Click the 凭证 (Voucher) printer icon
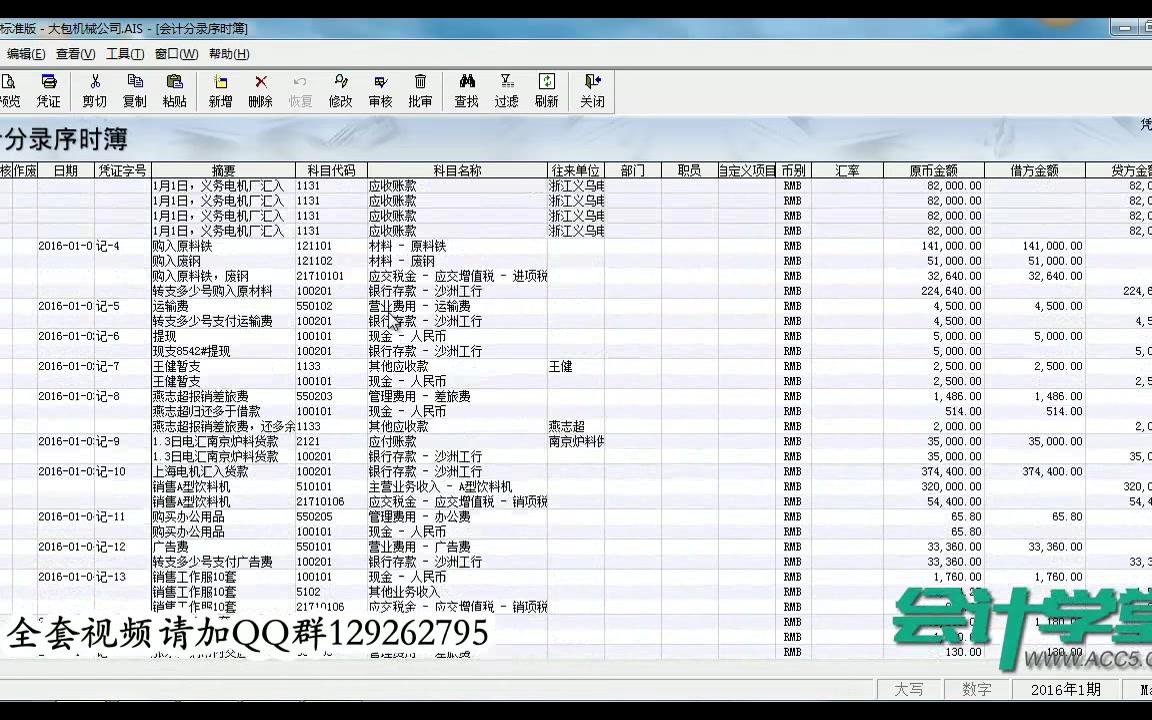The width and height of the screenshot is (1152, 720). [48, 90]
